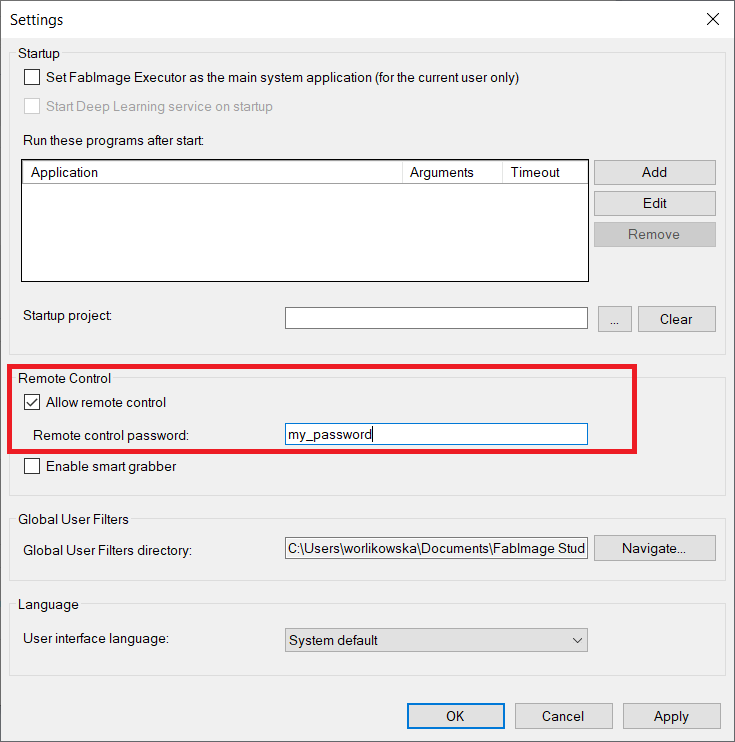Click the Edit program button
Viewport: 735px width, 742px height.
654,203
